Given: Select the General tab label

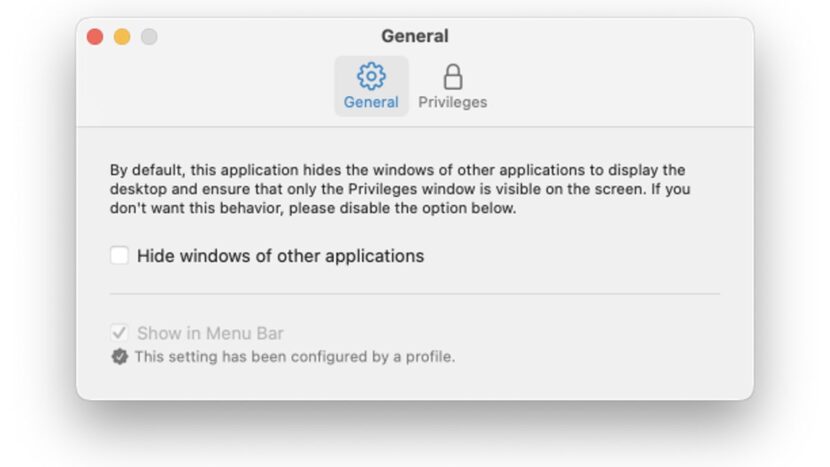Looking at the screenshot, I should pyautogui.click(x=371, y=102).
